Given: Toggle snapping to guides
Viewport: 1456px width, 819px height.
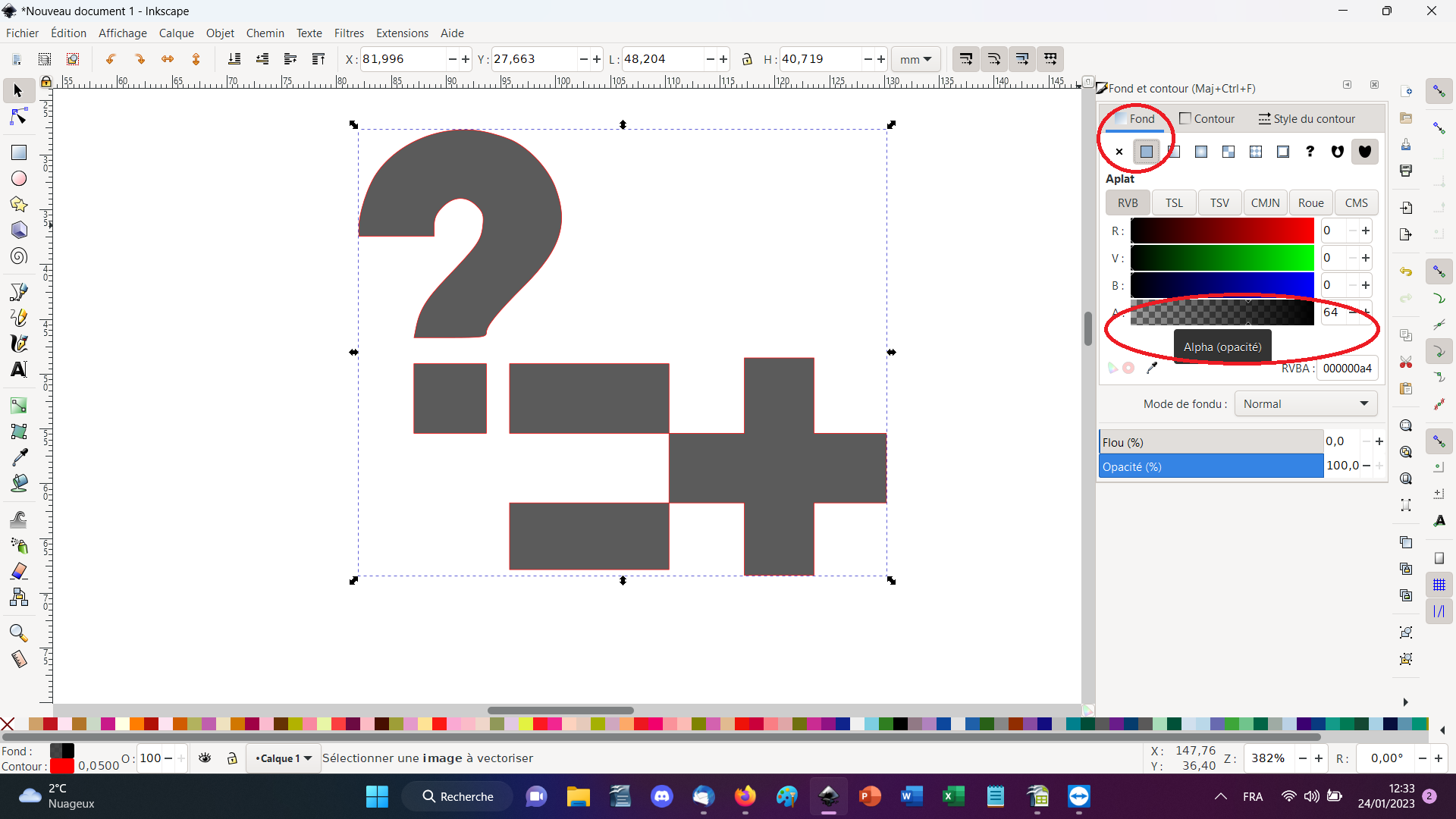Looking at the screenshot, I should pos(1439,611).
